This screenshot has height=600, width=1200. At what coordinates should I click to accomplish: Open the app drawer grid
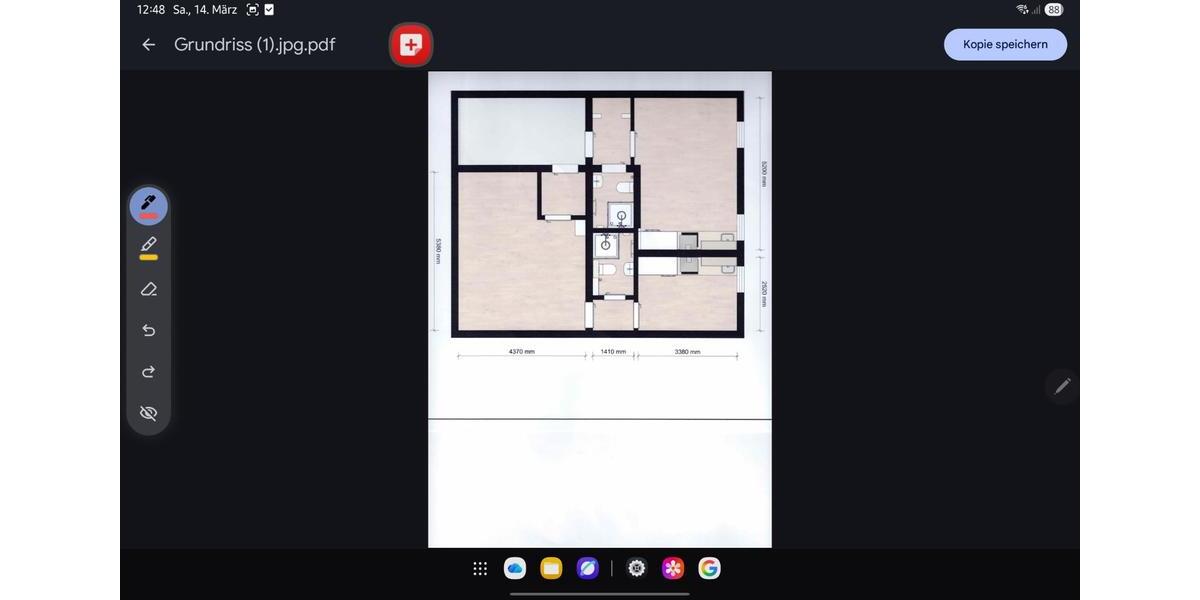[x=480, y=568]
